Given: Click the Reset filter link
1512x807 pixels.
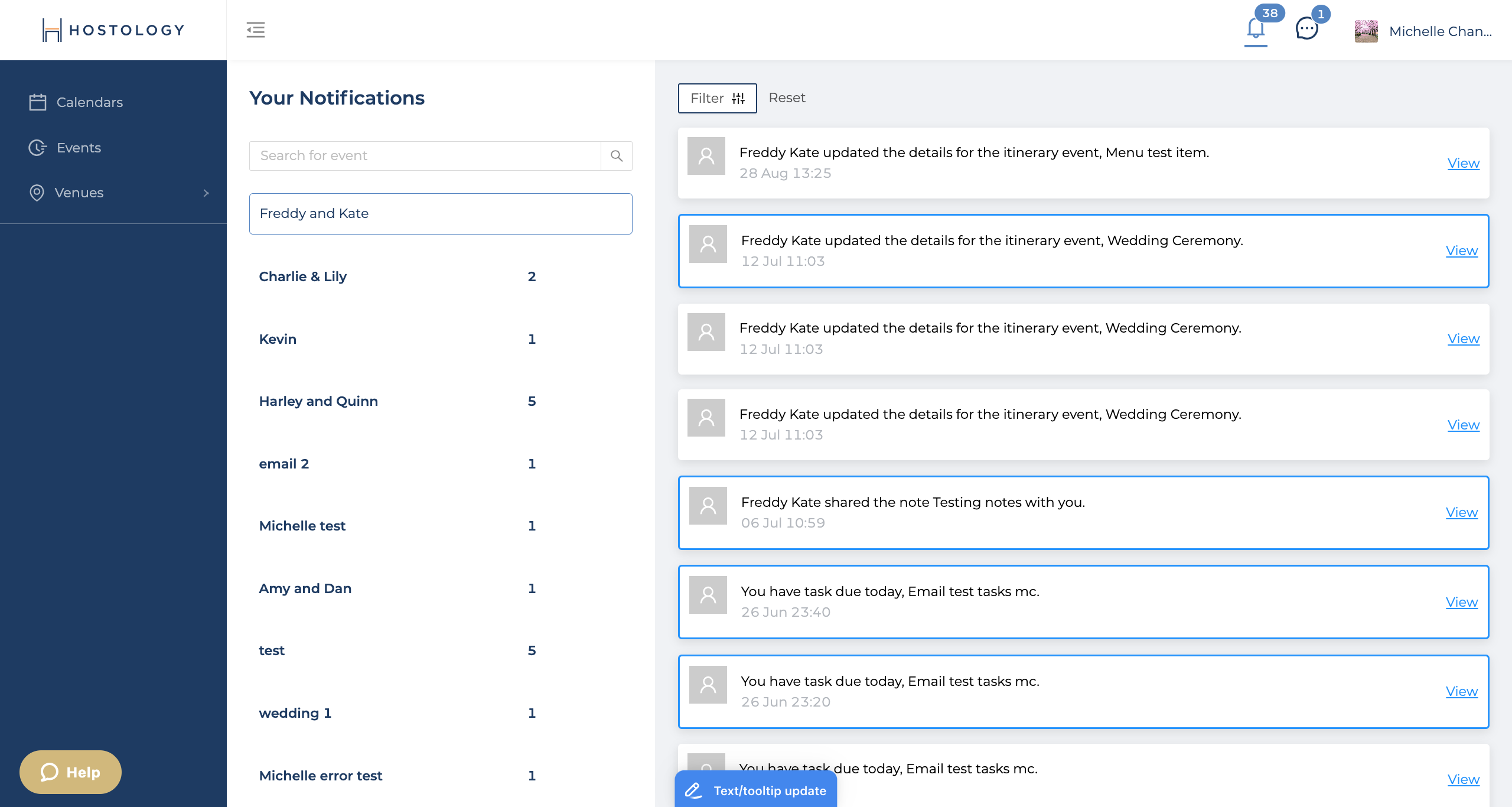Looking at the screenshot, I should click(787, 98).
